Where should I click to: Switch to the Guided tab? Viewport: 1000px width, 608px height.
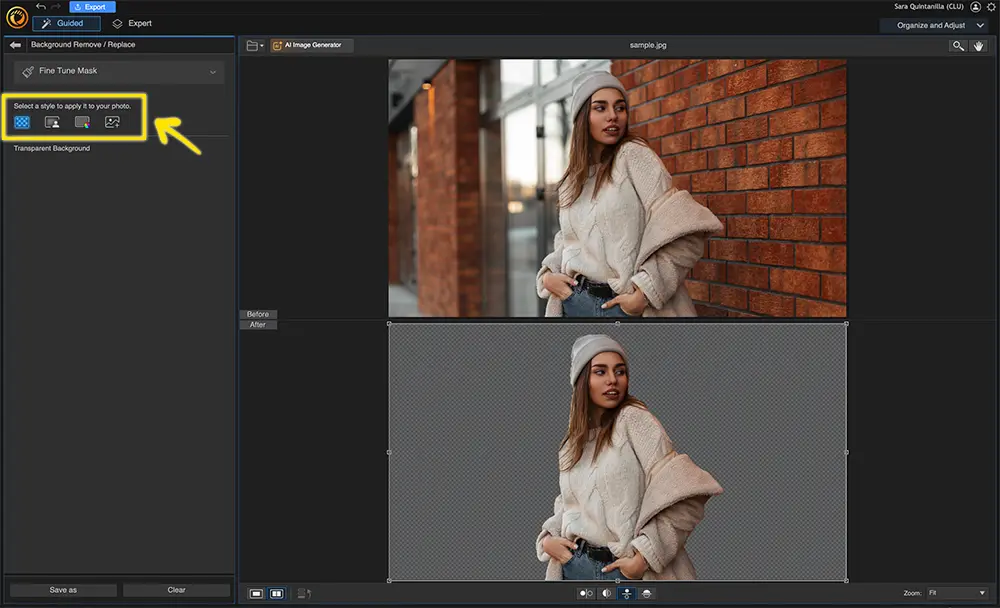66,23
